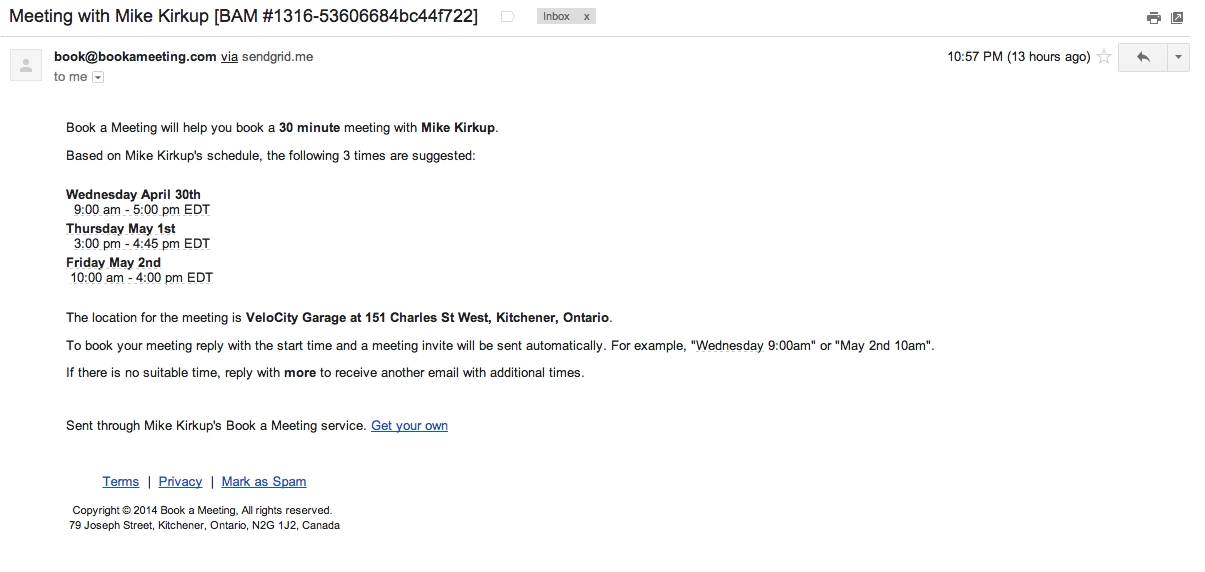This screenshot has height=572, width=1205.
Task: Toggle the importance marker beside subject
Action: 507,17
